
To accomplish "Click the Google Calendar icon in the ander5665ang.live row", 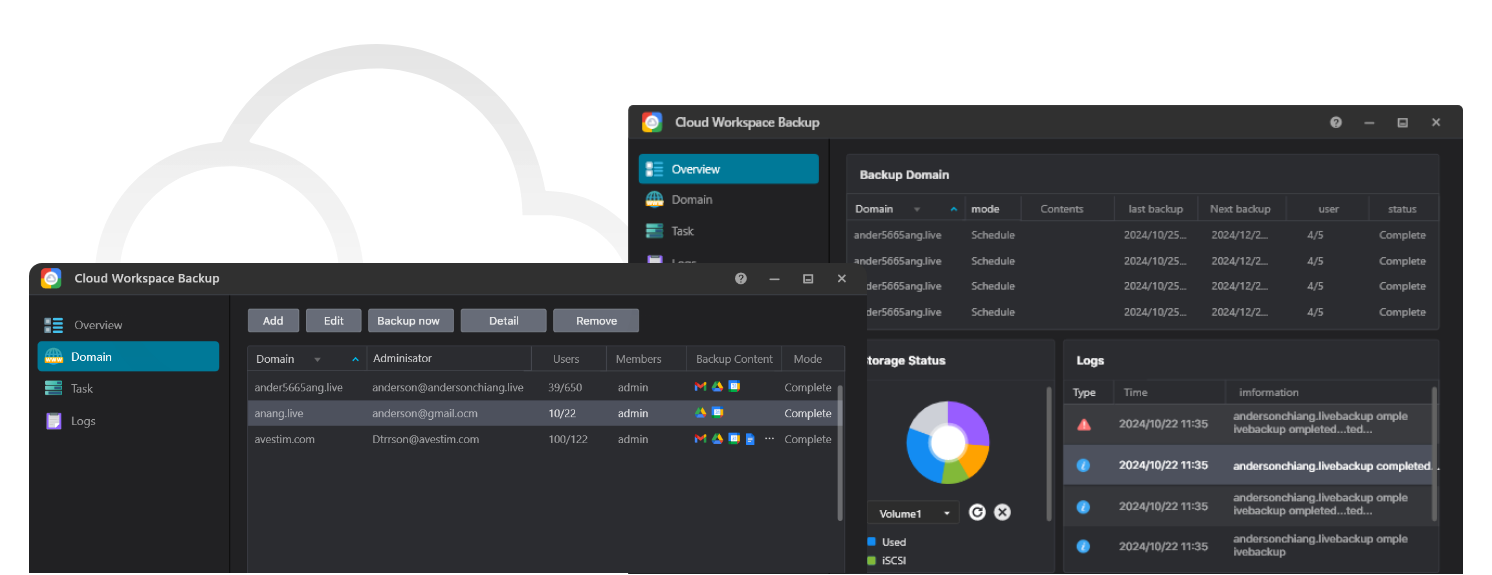I will pyautogui.click(x=734, y=387).
